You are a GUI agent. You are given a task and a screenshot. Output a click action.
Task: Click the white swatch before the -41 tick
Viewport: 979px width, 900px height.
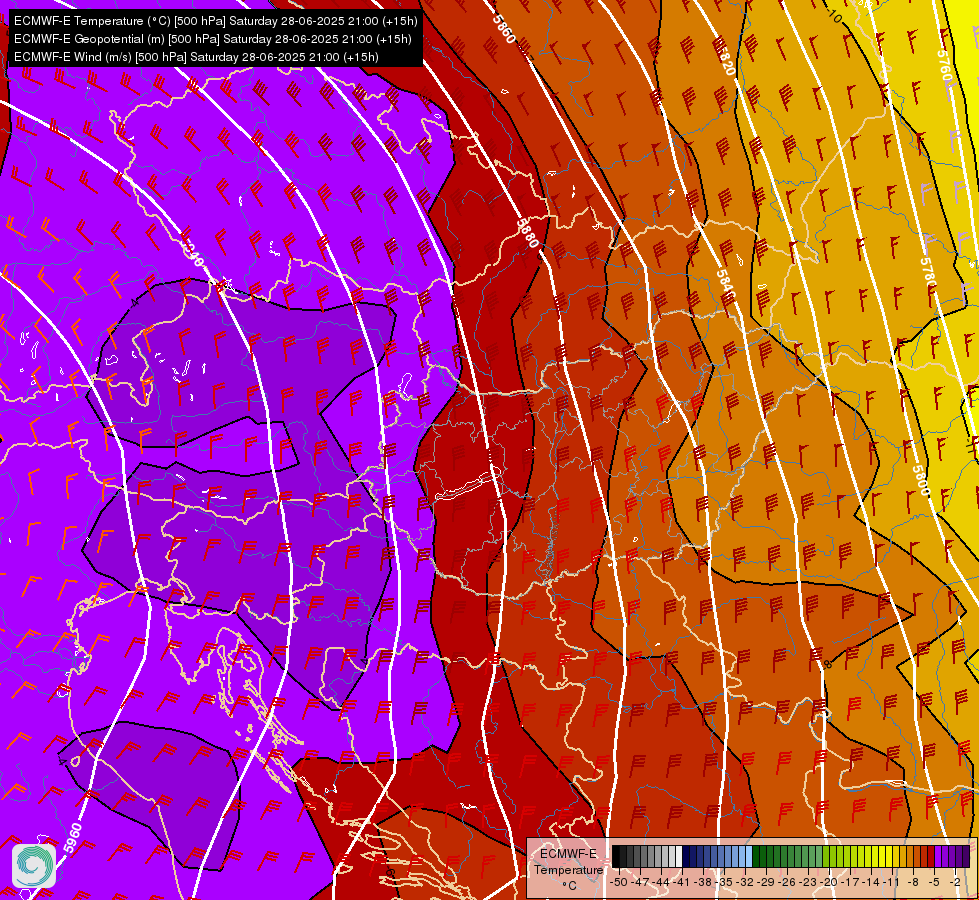tap(679, 856)
